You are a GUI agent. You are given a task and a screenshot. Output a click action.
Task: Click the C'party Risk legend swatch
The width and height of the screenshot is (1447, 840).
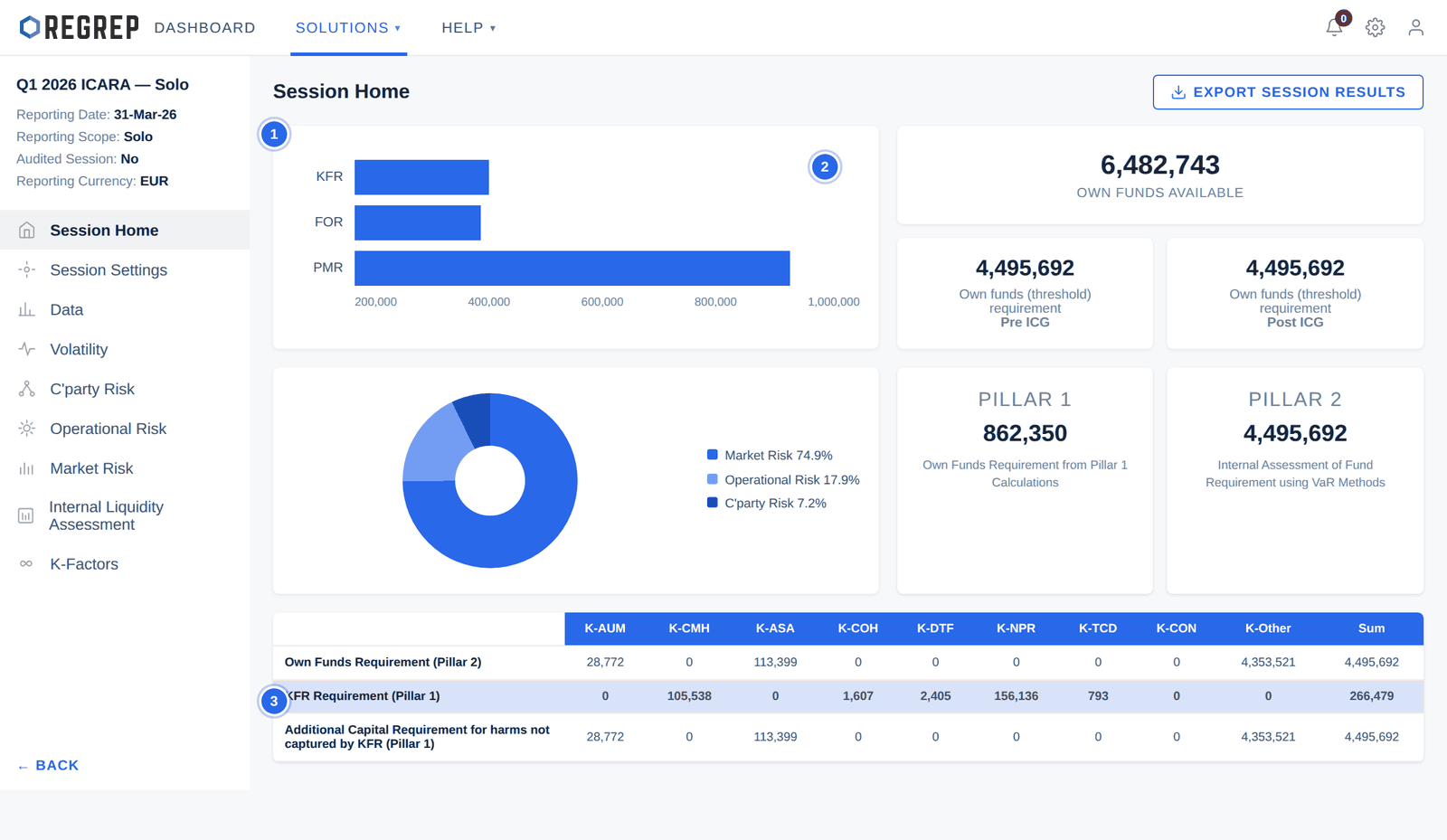pyautogui.click(x=713, y=503)
